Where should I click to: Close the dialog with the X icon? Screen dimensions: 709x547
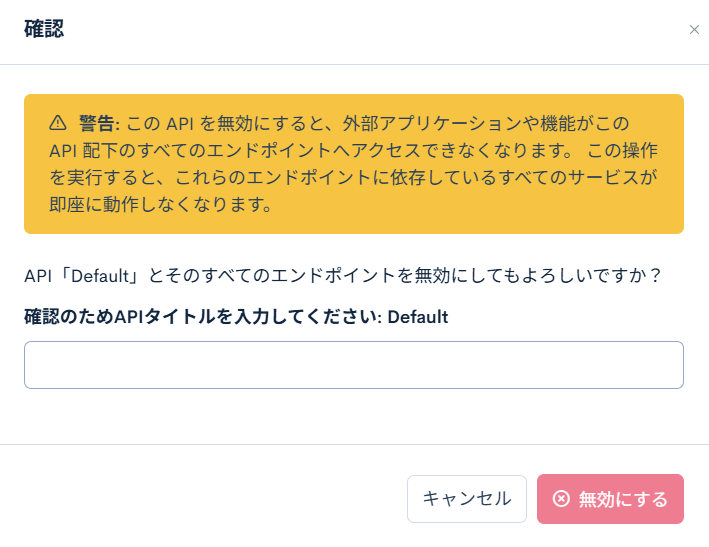click(694, 30)
